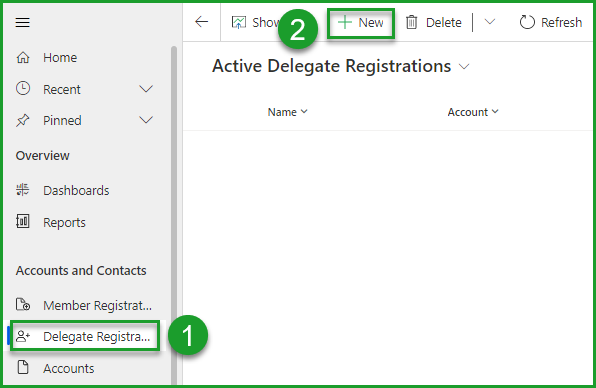Image resolution: width=596 pixels, height=388 pixels.
Task: Expand the Pinned section chevron
Action: coord(146,120)
